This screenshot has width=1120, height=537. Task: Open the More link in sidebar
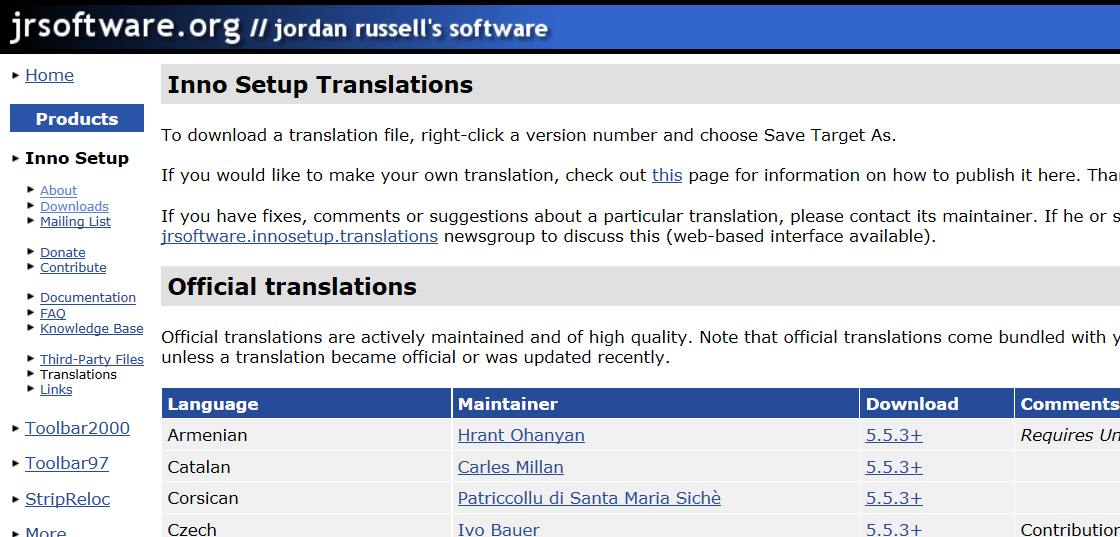click(x=46, y=532)
